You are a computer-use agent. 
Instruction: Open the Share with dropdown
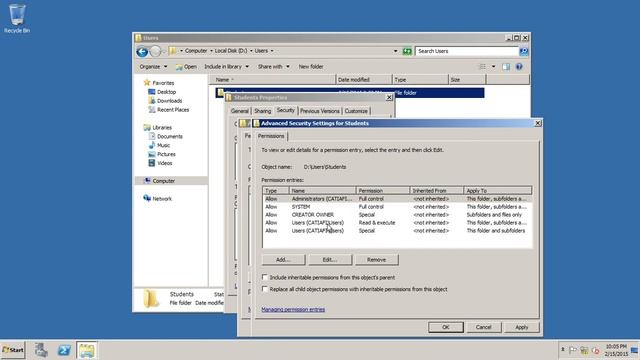point(273,67)
